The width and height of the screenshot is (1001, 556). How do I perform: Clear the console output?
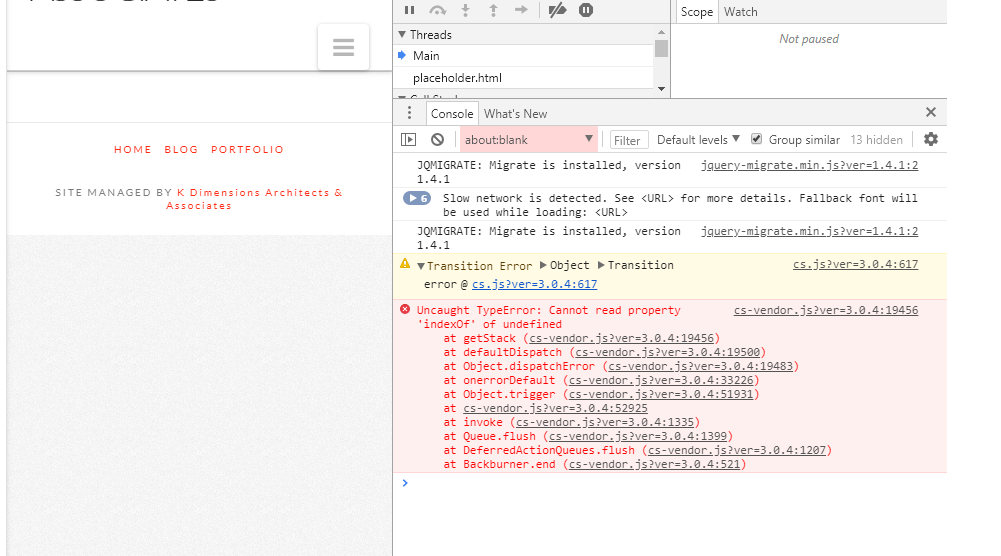coord(437,140)
